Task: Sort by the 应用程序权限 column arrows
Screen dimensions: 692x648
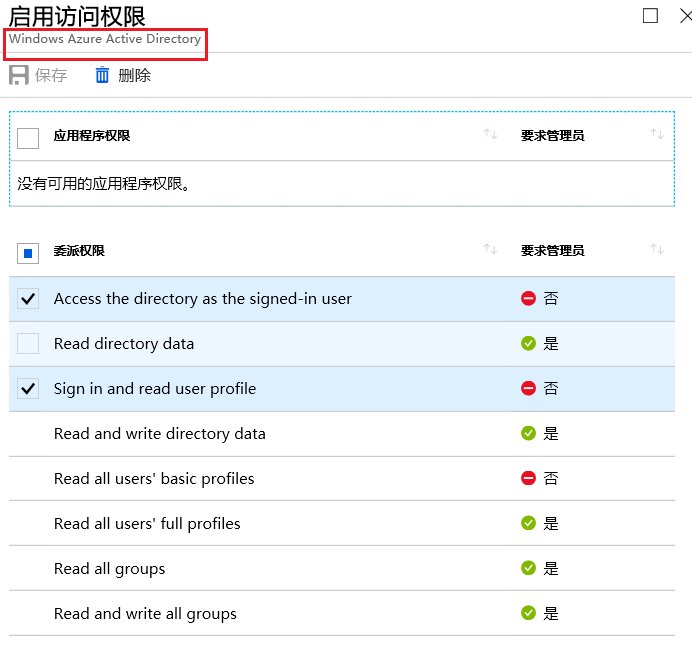Action: tap(490, 135)
